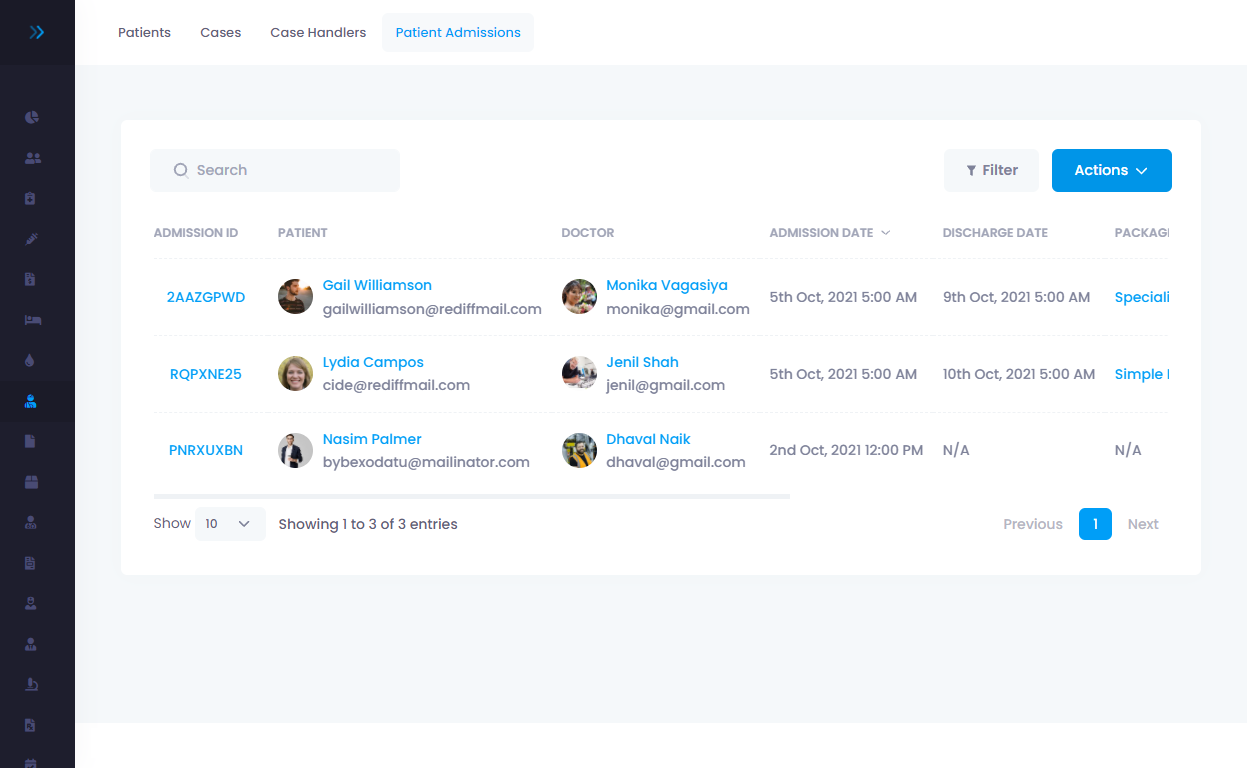Click the search magnifier icon

click(181, 170)
